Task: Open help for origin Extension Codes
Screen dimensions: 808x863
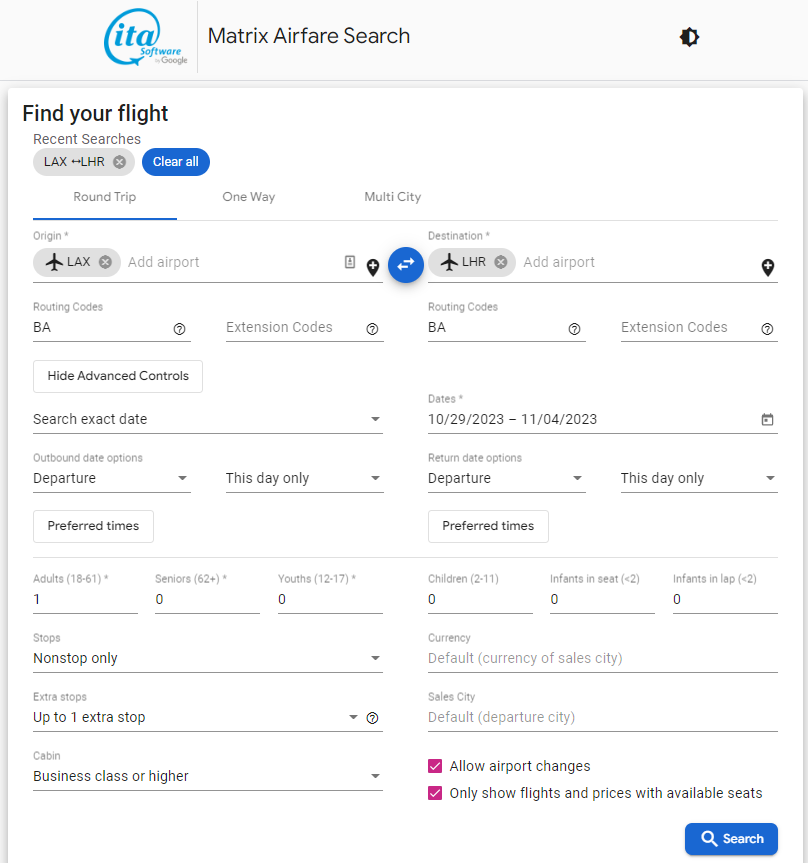Action: pos(373,329)
